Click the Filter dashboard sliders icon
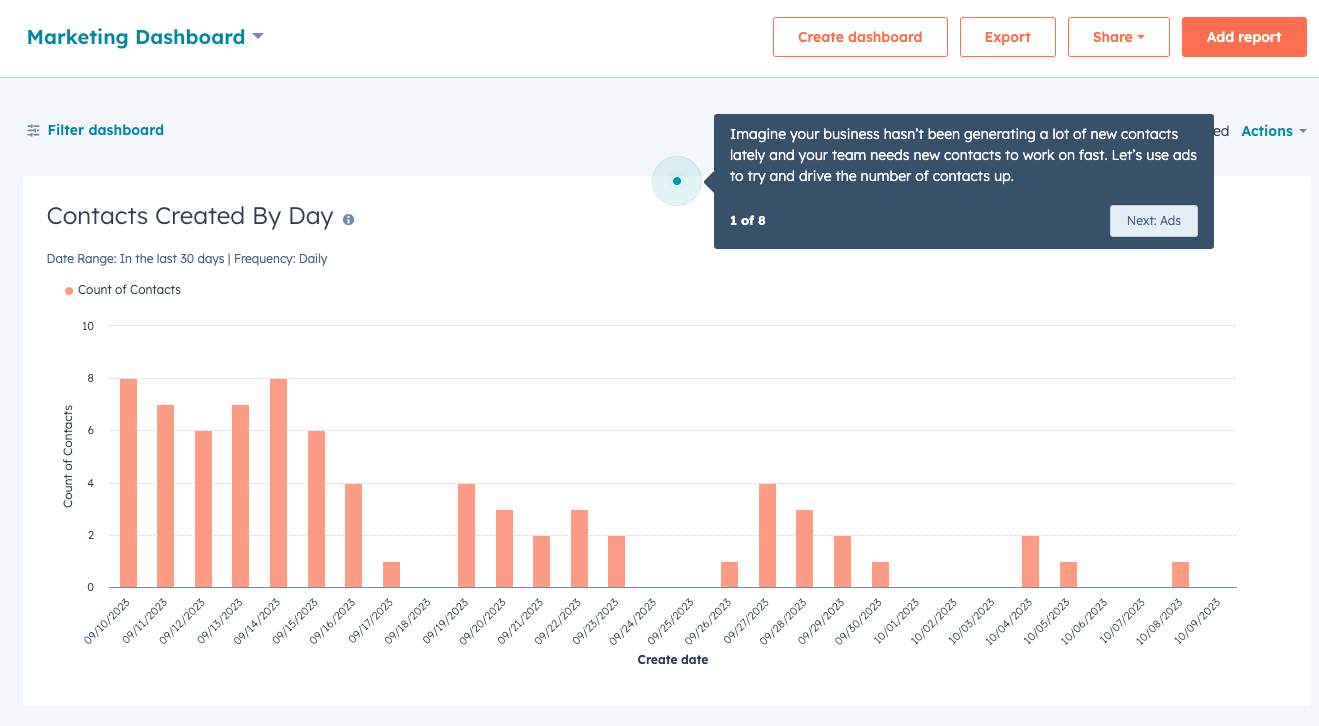 [34, 130]
